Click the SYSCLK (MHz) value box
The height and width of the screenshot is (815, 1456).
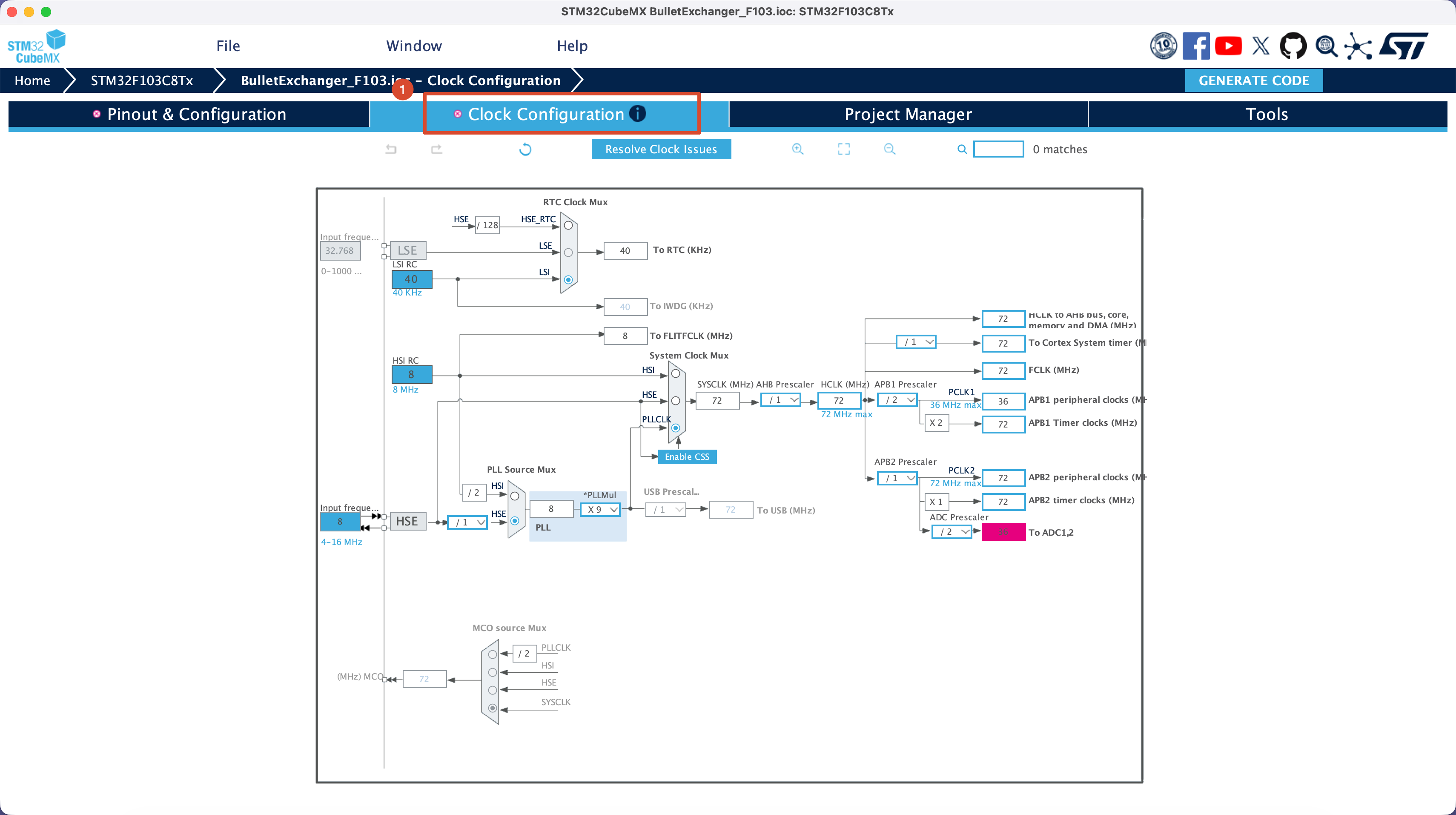click(x=717, y=401)
